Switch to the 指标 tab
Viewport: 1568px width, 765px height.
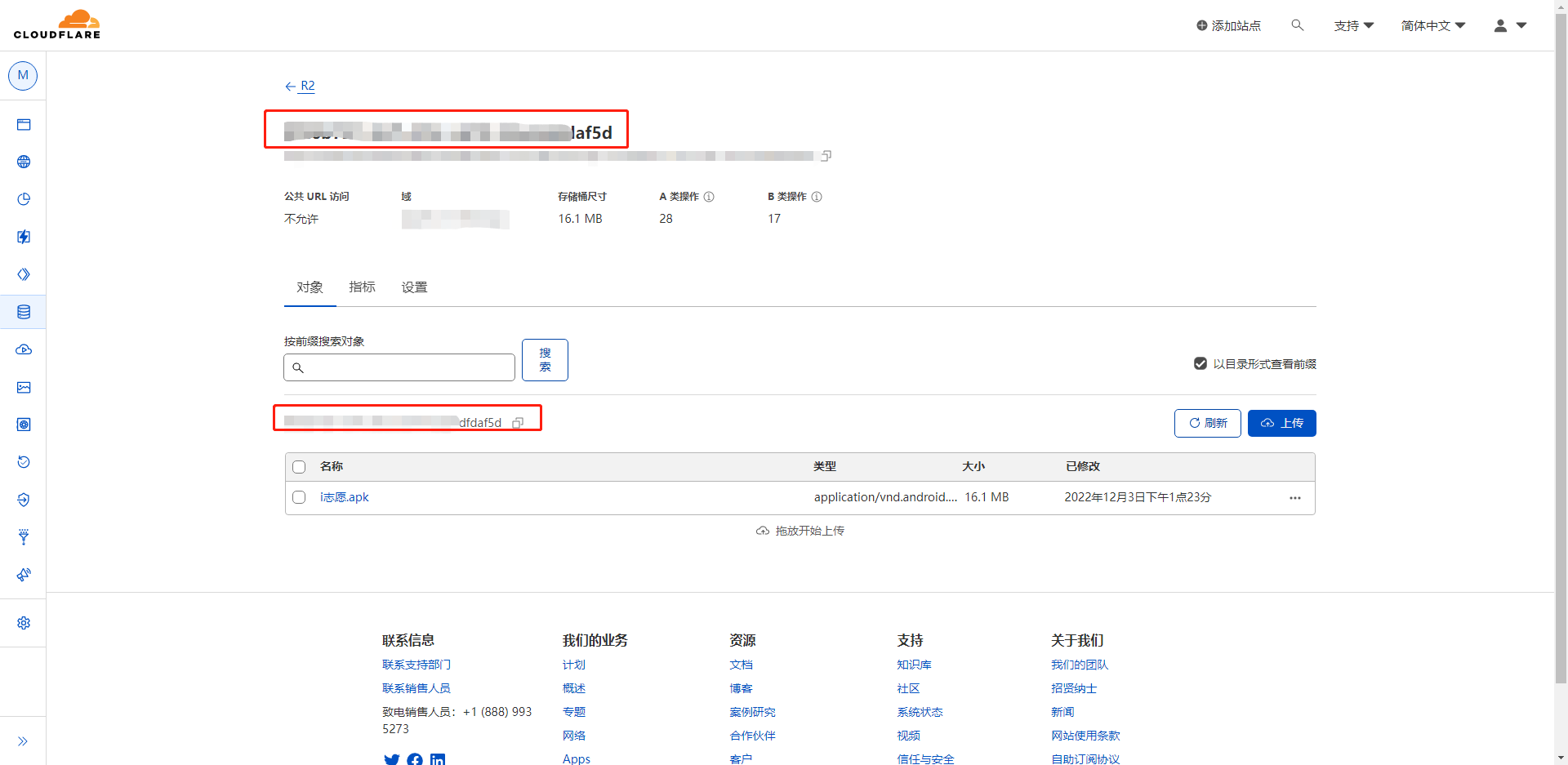(x=362, y=287)
